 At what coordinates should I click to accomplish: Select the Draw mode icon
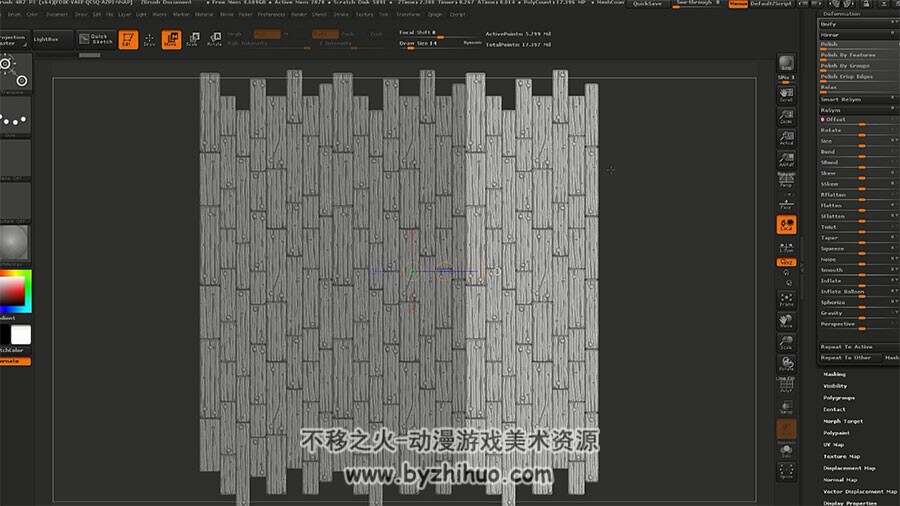click(149, 40)
